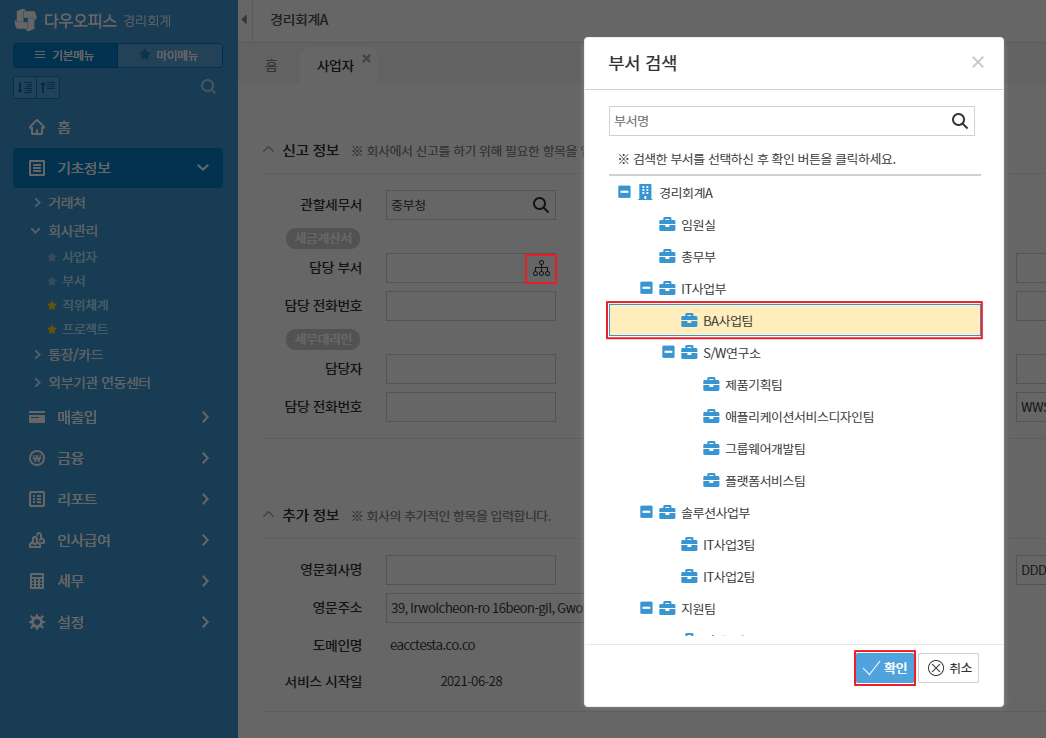Viewport: 1046px width, 738px height.
Task: Click the magnifier icon in department search box
Action: 959,121
